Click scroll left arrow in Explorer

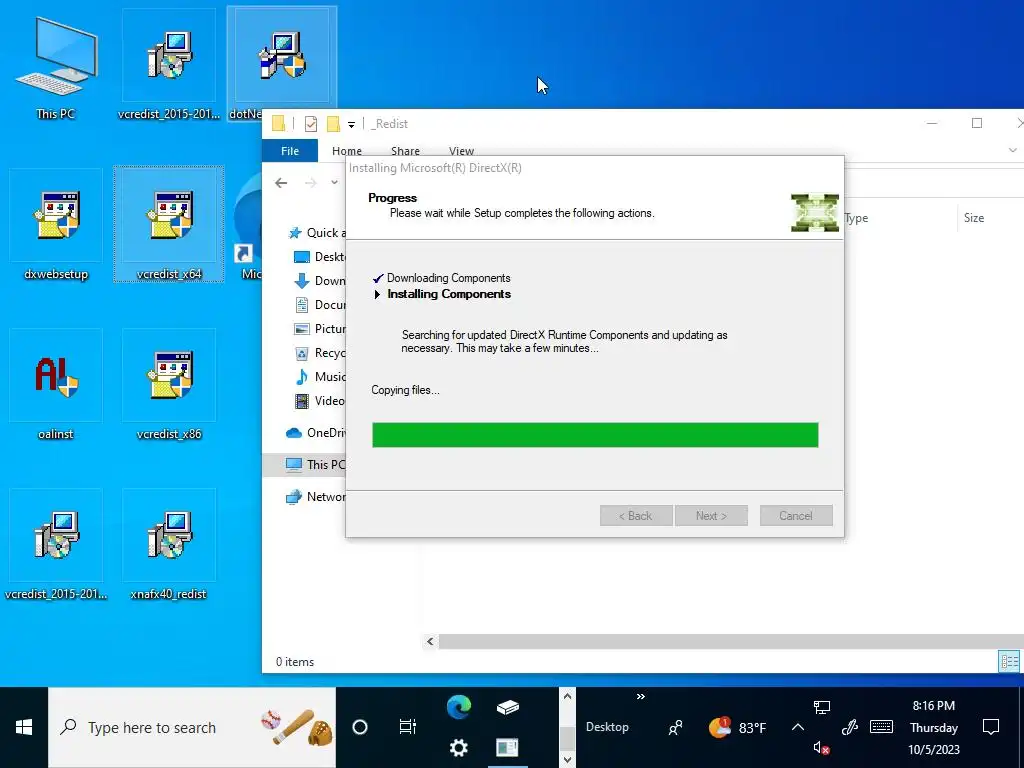point(430,642)
